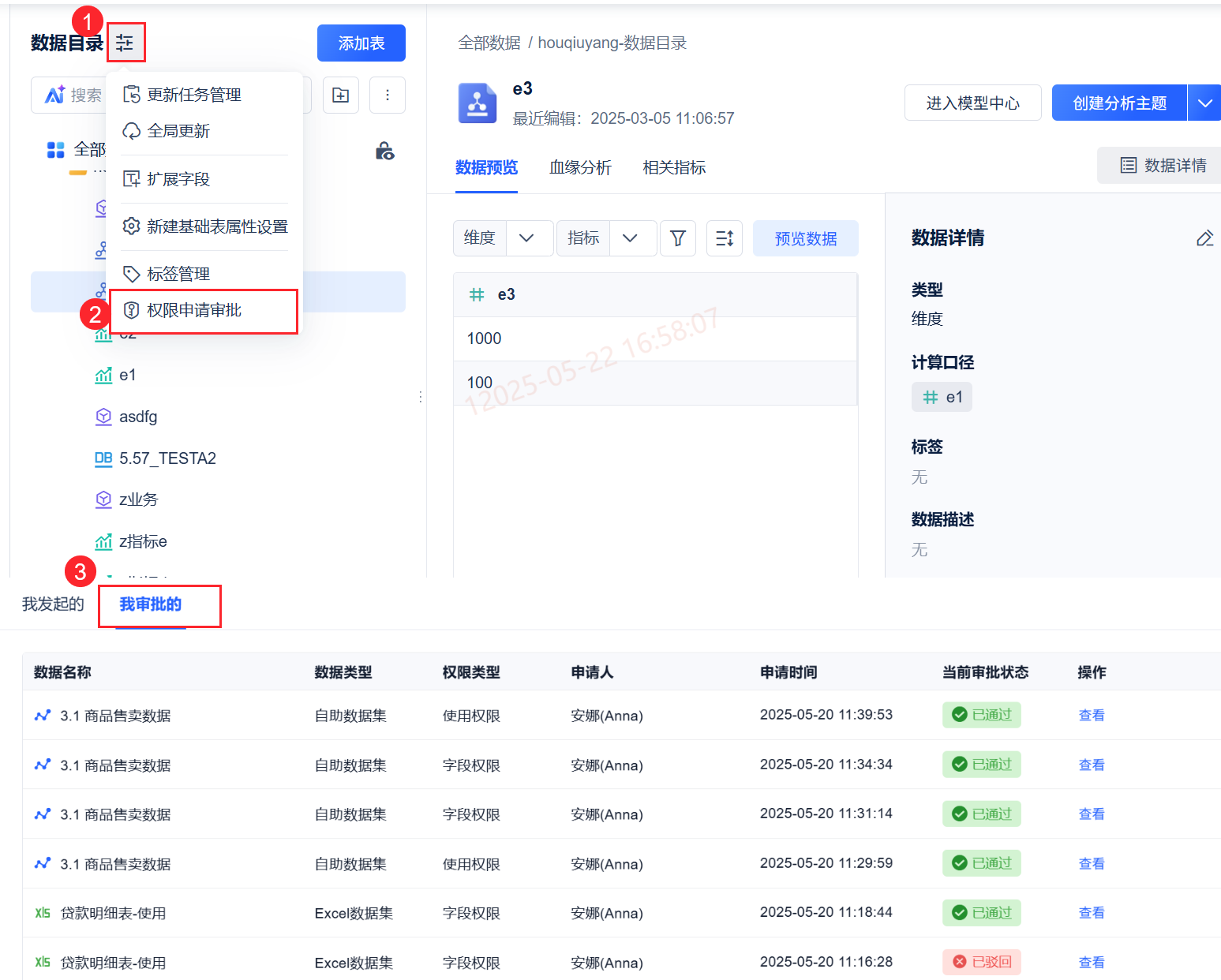Click the 当前审批状态 column header

pyautogui.click(x=985, y=672)
